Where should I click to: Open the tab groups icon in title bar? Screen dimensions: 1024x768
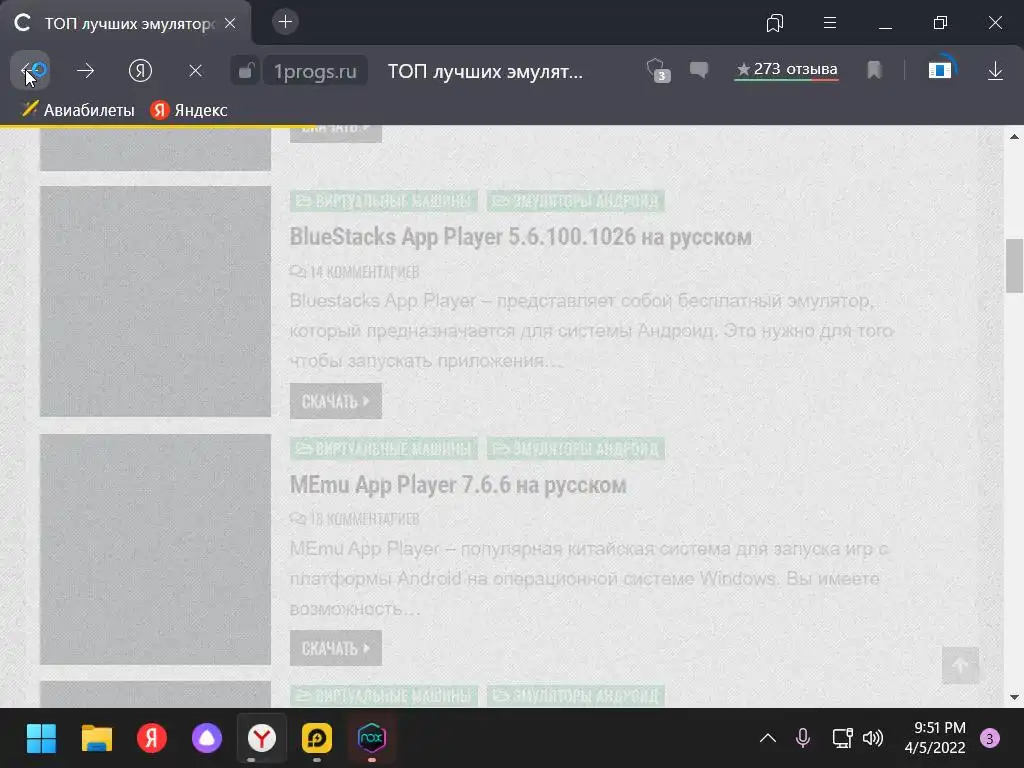click(x=775, y=24)
